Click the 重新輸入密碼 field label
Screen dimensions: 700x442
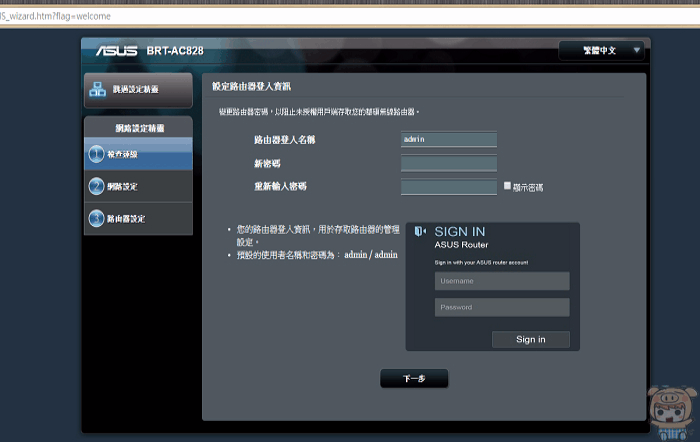280,186
